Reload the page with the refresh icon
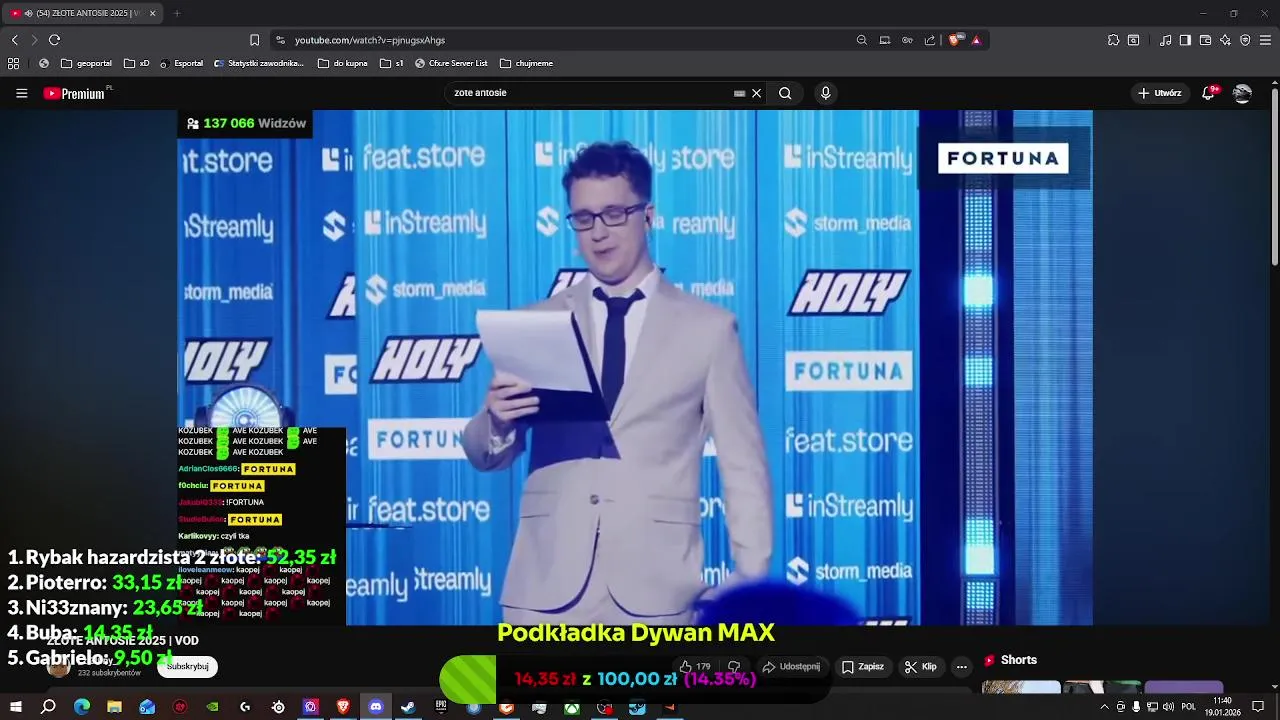 tap(54, 40)
